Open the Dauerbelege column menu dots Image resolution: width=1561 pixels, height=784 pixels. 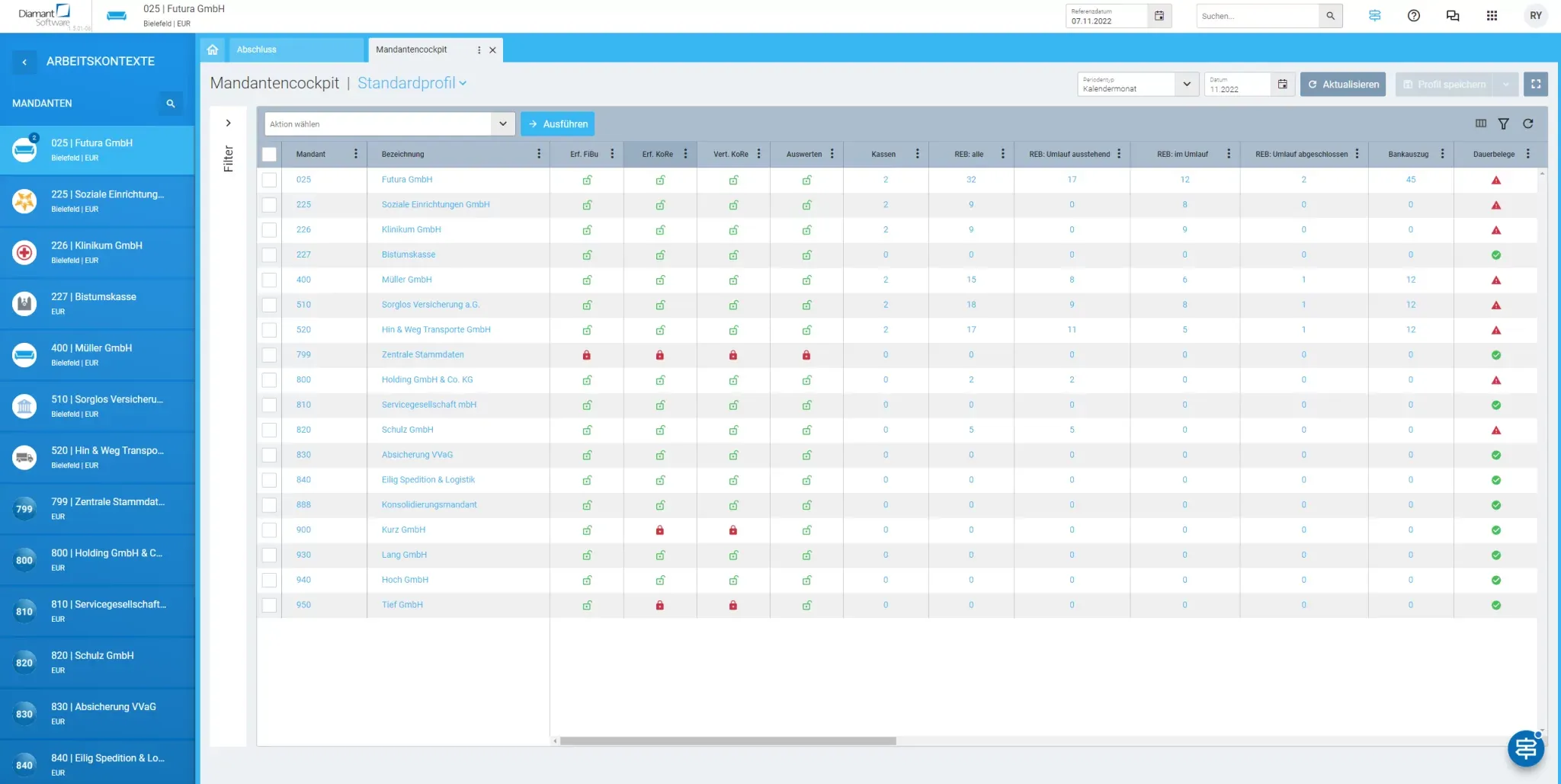pos(1527,154)
